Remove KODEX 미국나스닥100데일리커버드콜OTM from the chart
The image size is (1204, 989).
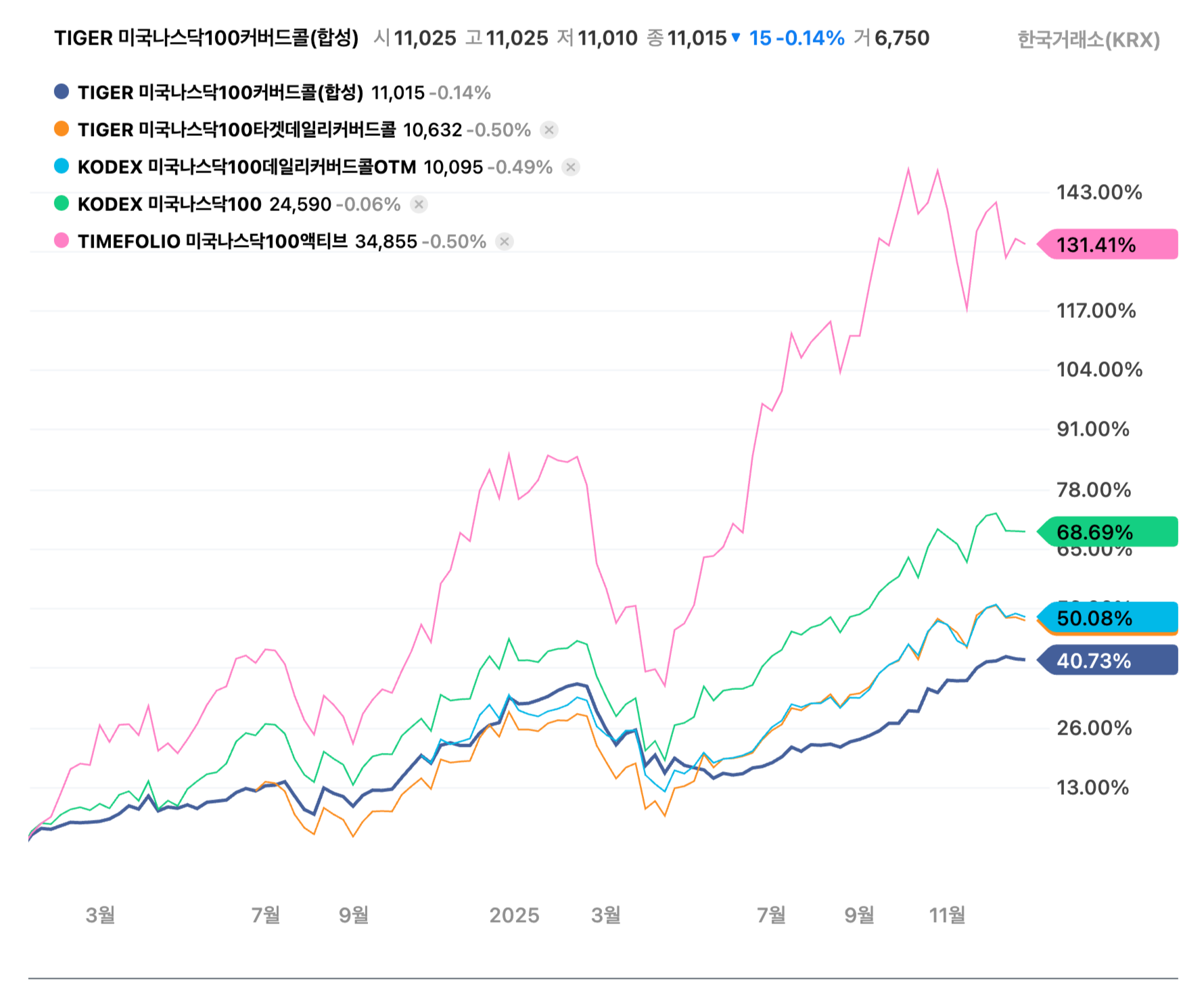point(571,167)
